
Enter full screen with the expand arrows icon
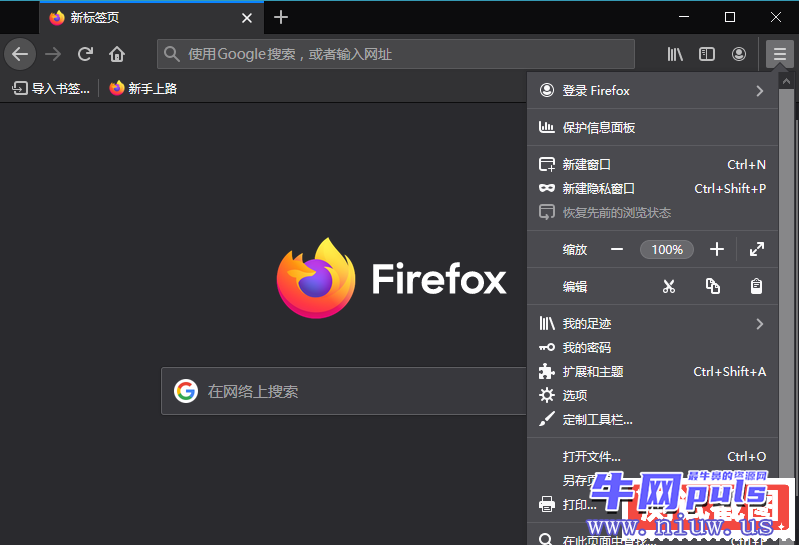(757, 250)
